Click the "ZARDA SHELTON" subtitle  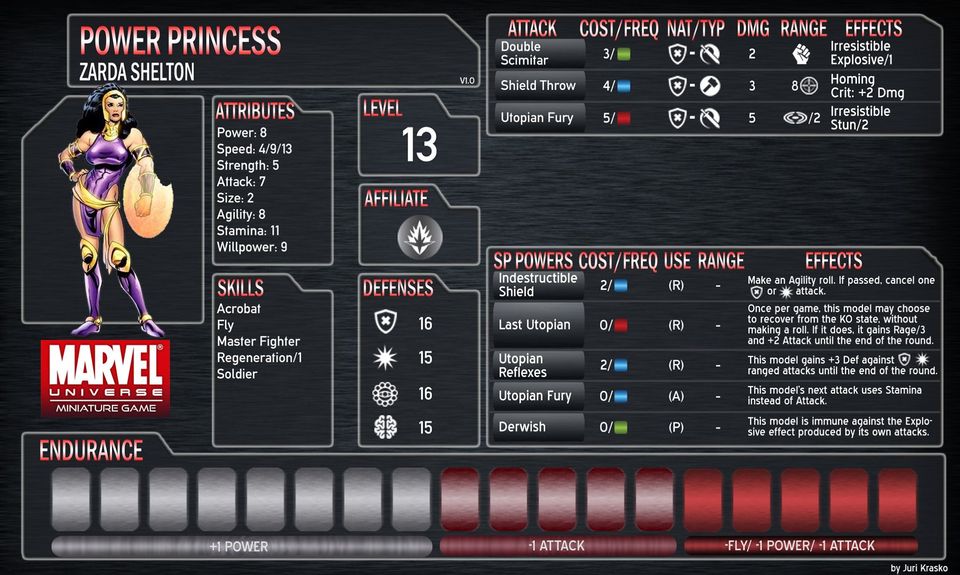pyautogui.click(x=137, y=72)
